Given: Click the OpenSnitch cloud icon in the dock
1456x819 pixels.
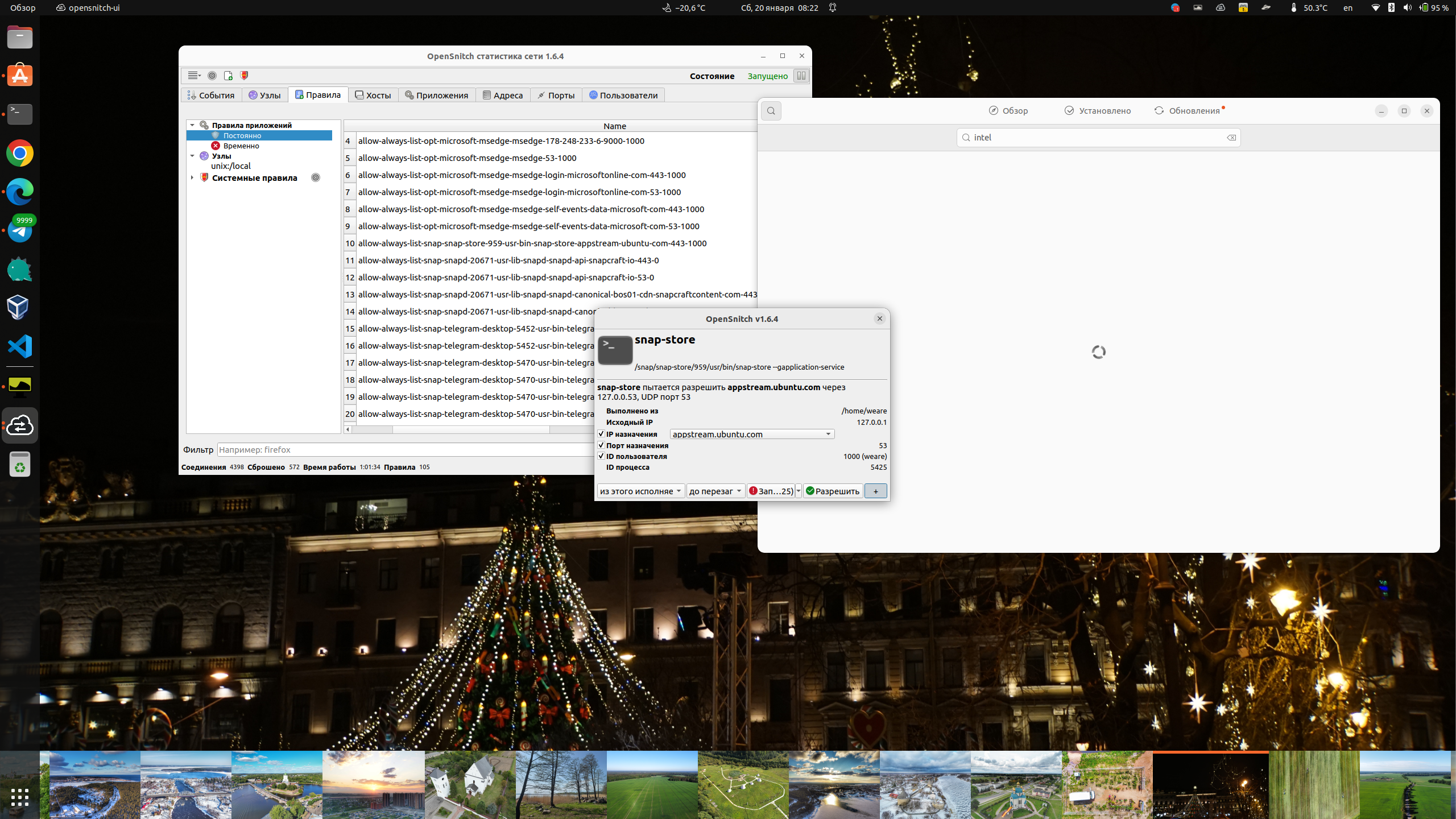Looking at the screenshot, I should click(x=20, y=425).
